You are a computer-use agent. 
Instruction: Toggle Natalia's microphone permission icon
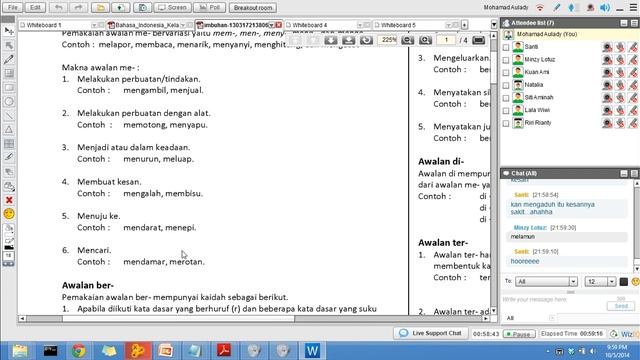(620, 85)
